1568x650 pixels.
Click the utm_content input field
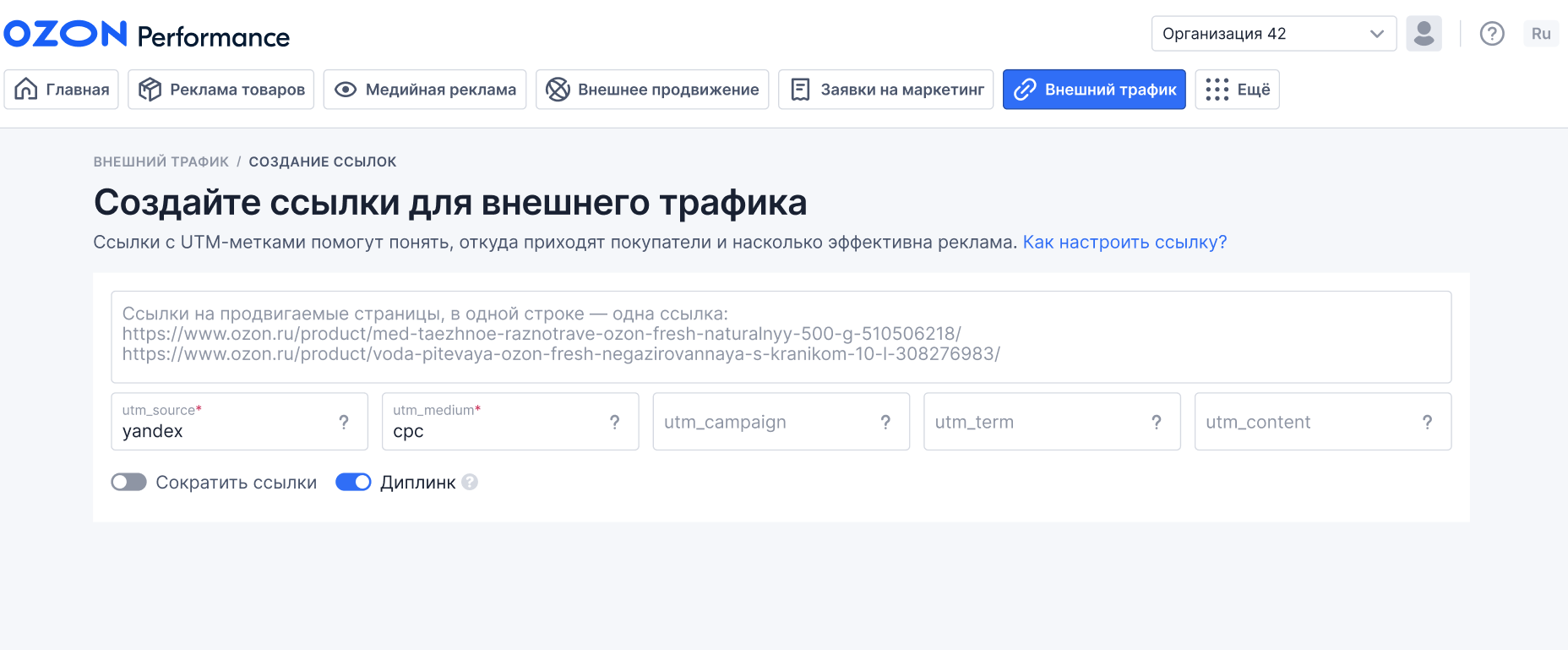1323,422
